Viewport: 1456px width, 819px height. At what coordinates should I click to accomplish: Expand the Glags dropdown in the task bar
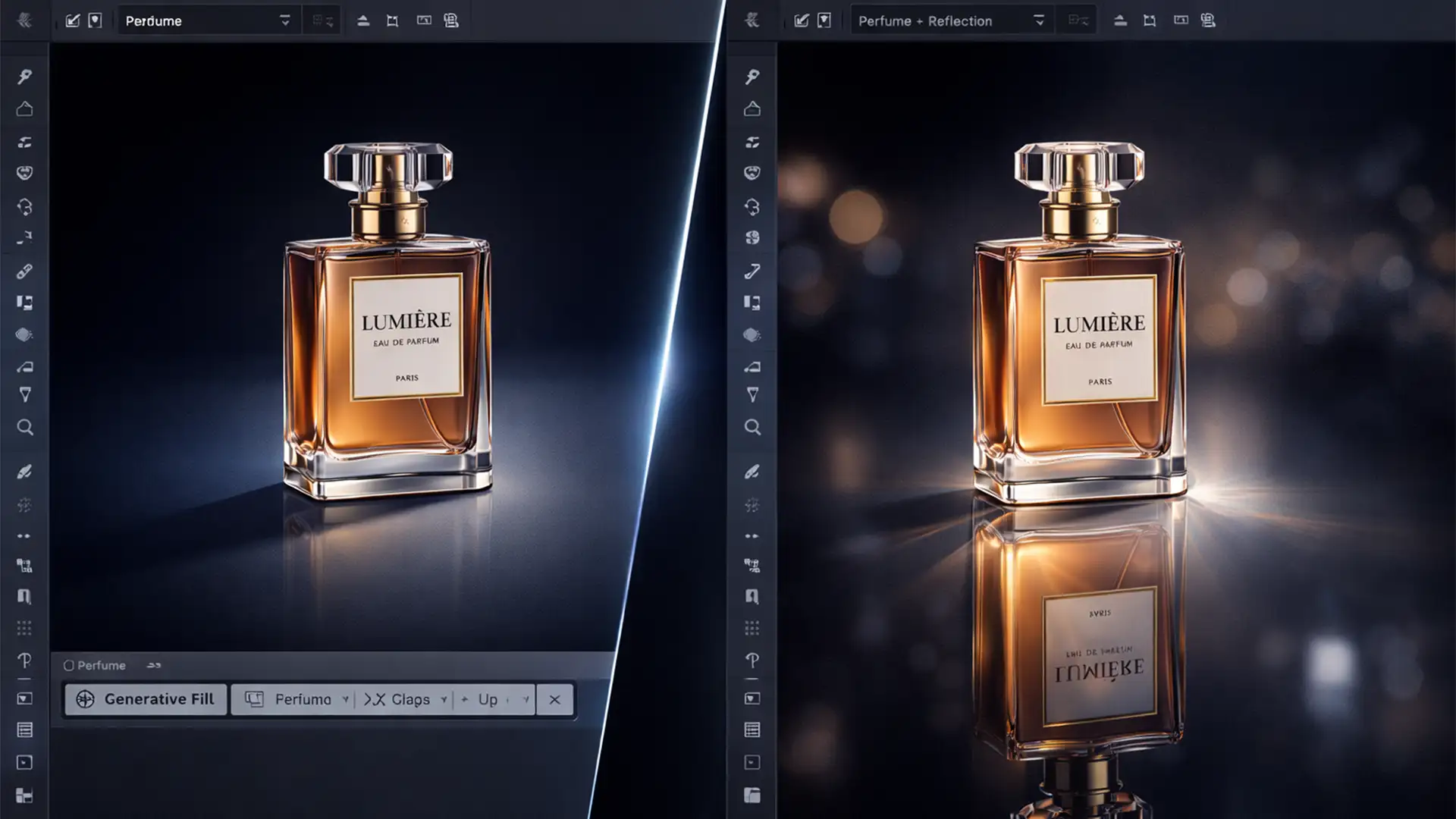tap(444, 699)
